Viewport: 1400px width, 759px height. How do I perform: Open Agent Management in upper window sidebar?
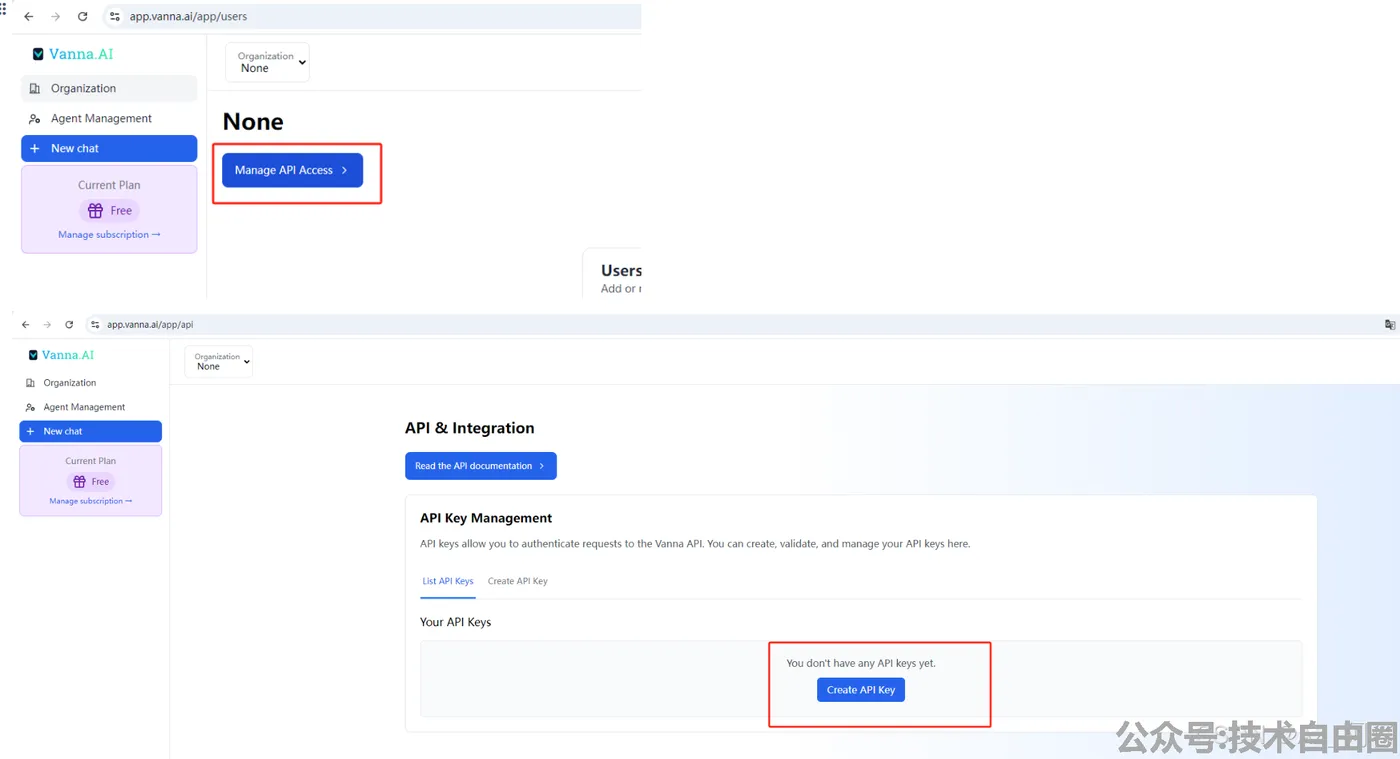pos(109,118)
